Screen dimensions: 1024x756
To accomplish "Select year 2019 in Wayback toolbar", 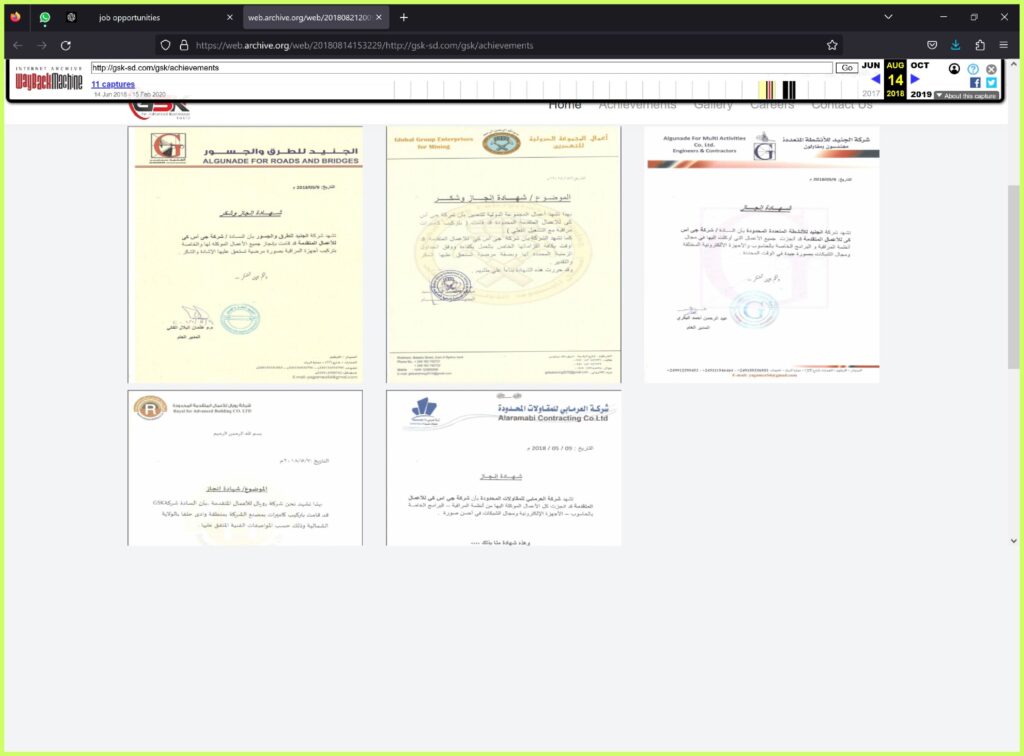I will point(921,94).
